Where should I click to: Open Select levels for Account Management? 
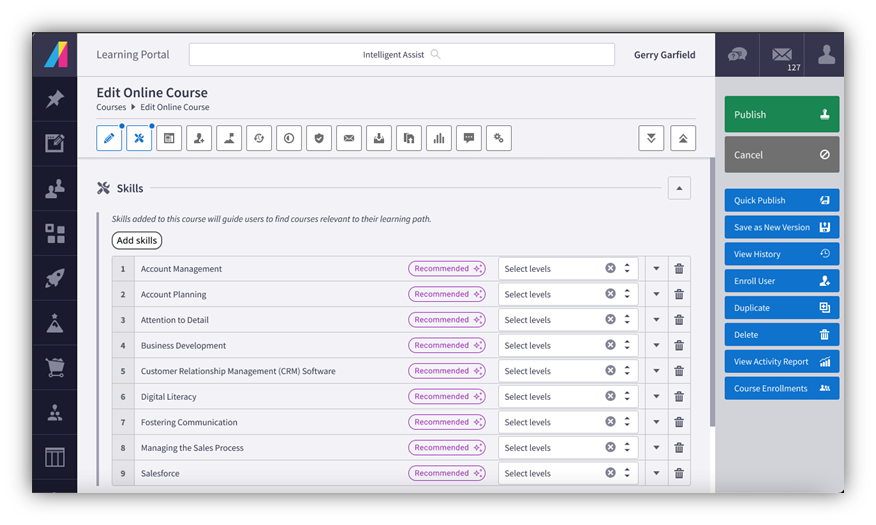coord(568,269)
